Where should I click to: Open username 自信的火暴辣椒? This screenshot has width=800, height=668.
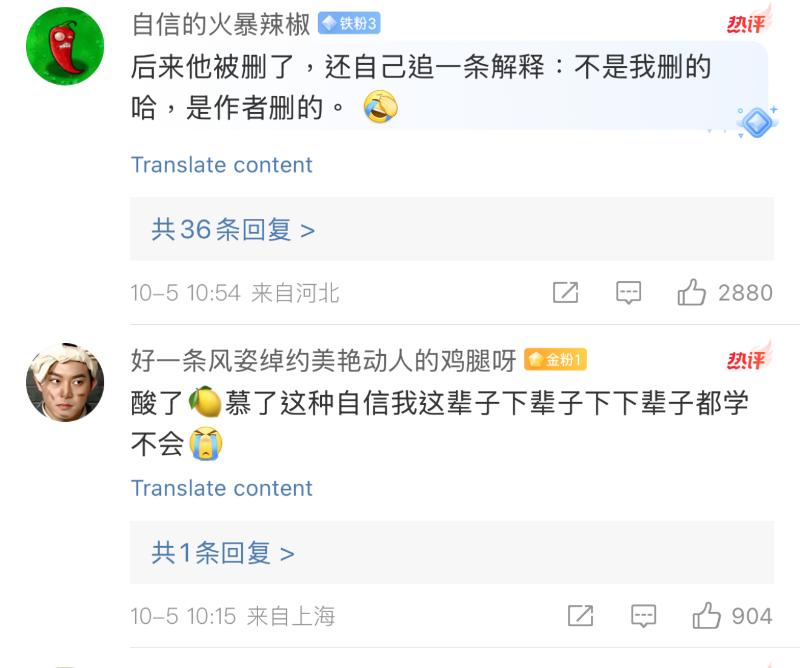click(220, 24)
